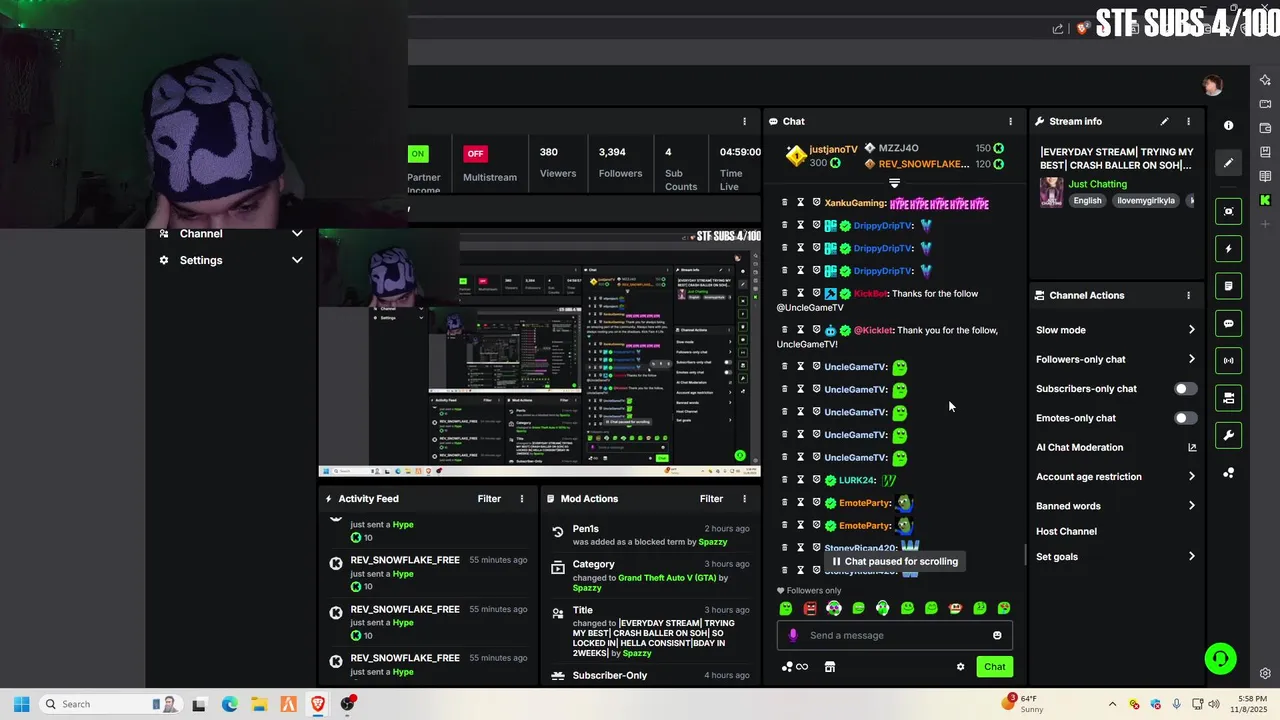The width and height of the screenshot is (1280, 720).
Task: Open Chat panel three-dot menu
Action: 1010,121
